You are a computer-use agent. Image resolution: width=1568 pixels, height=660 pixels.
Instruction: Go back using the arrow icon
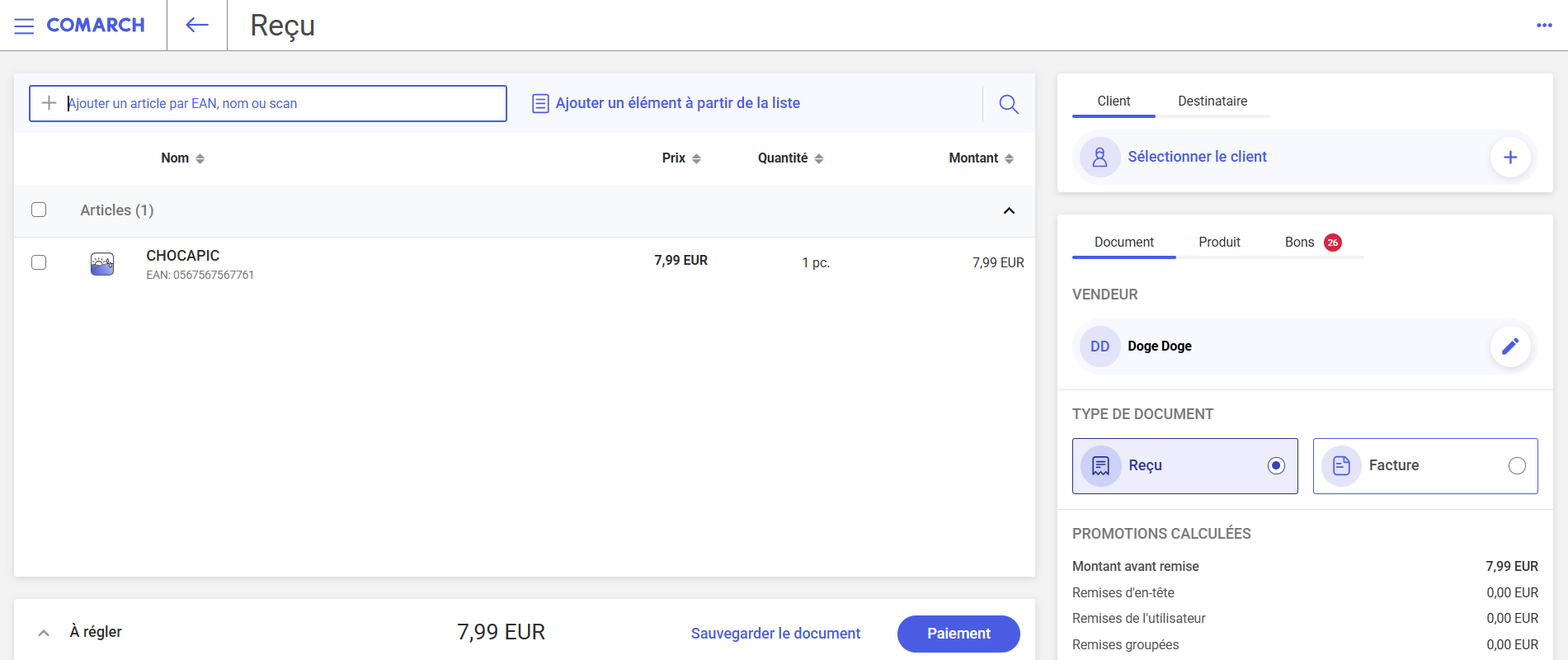click(197, 26)
